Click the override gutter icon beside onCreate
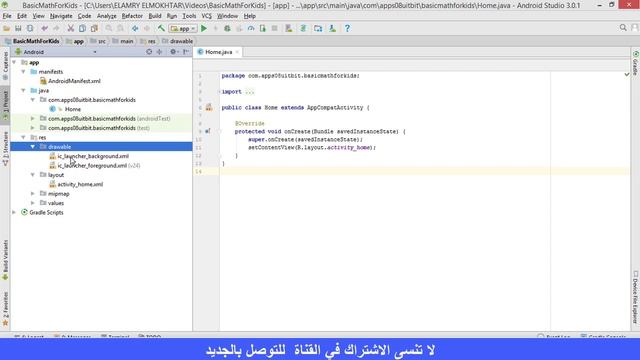This screenshot has width=640, height=360. (207, 131)
